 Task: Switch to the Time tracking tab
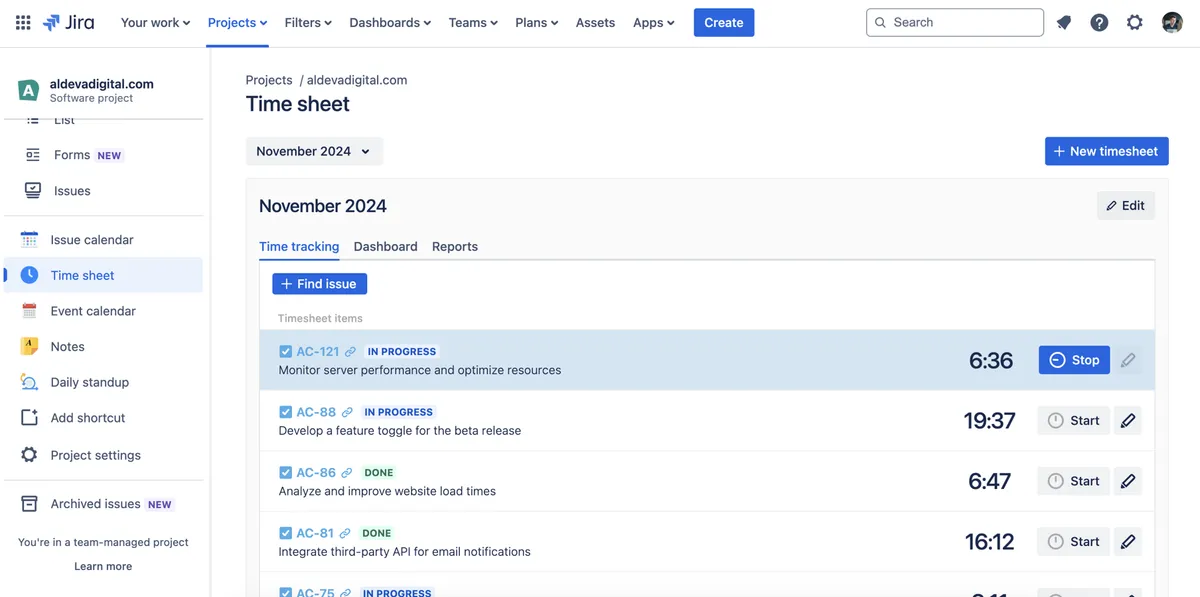(x=299, y=247)
